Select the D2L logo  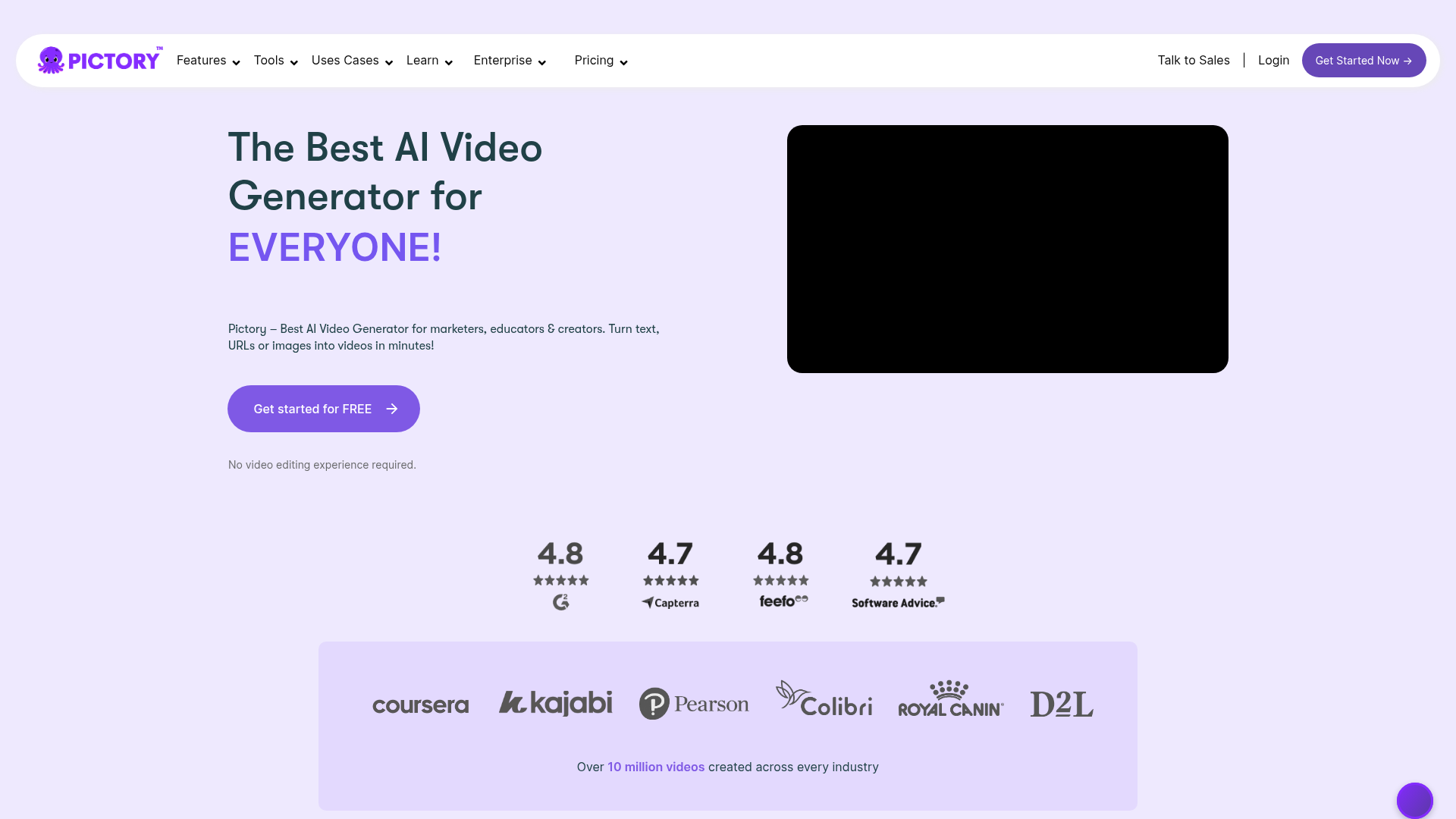point(1061,703)
